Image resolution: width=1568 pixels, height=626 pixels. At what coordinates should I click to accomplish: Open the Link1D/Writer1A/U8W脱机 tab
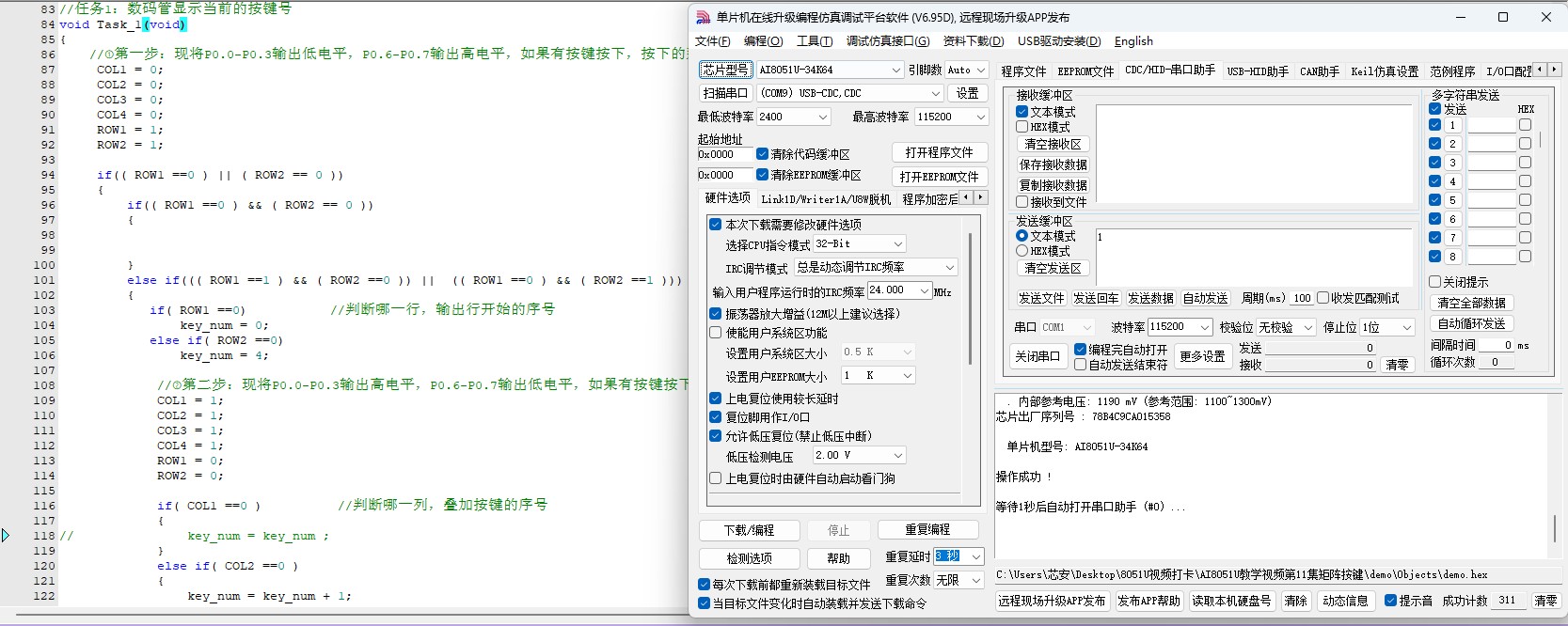[825, 199]
